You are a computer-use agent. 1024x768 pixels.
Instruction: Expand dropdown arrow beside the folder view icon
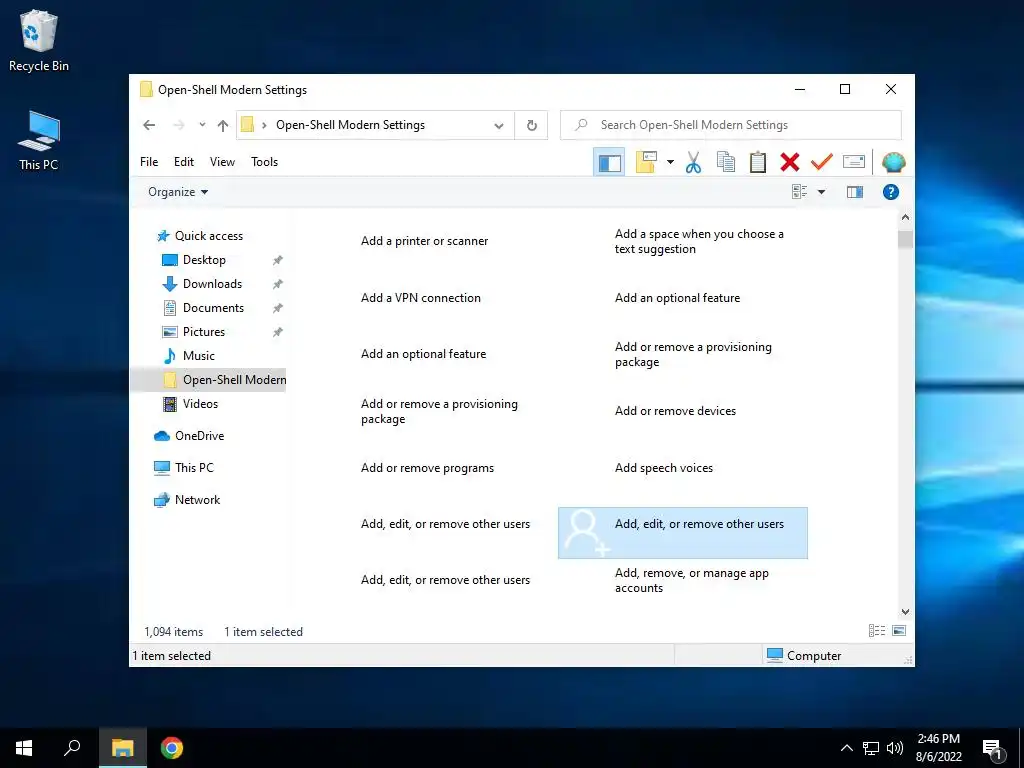pos(670,162)
